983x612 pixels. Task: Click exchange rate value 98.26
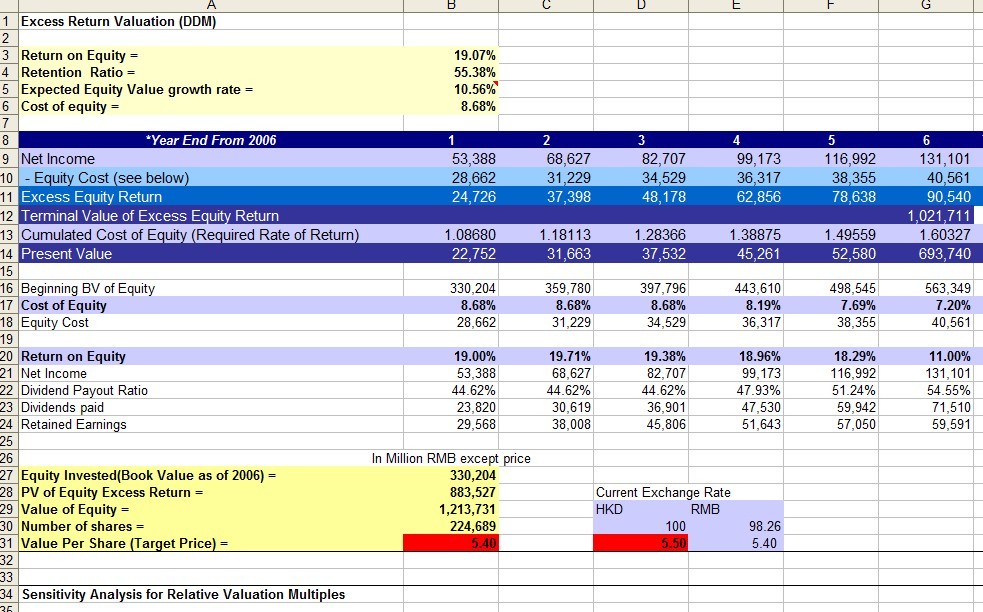pyautogui.click(x=736, y=526)
